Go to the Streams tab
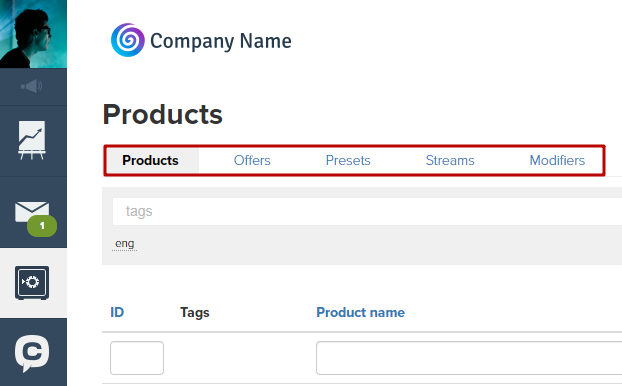The height and width of the screenshot is (386, 622). [x=450, y=160]
